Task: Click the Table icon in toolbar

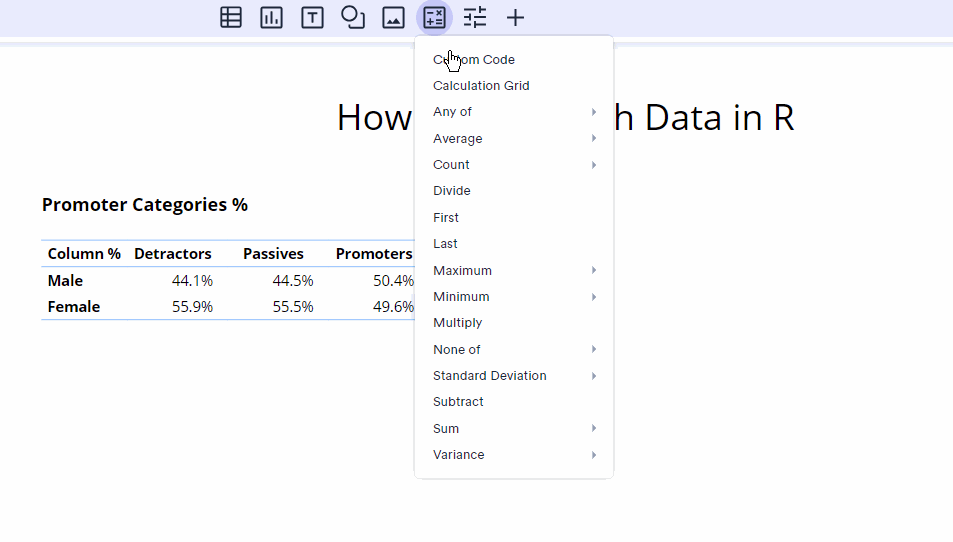Action: pos(231,17)
